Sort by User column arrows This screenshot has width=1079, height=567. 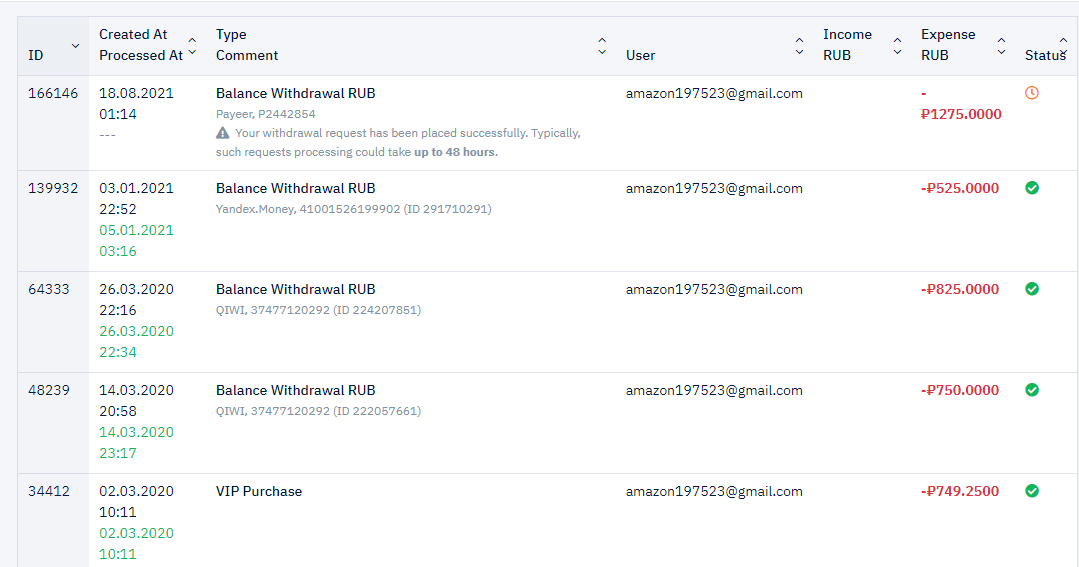pyautogui.click(x=799, y=46)
